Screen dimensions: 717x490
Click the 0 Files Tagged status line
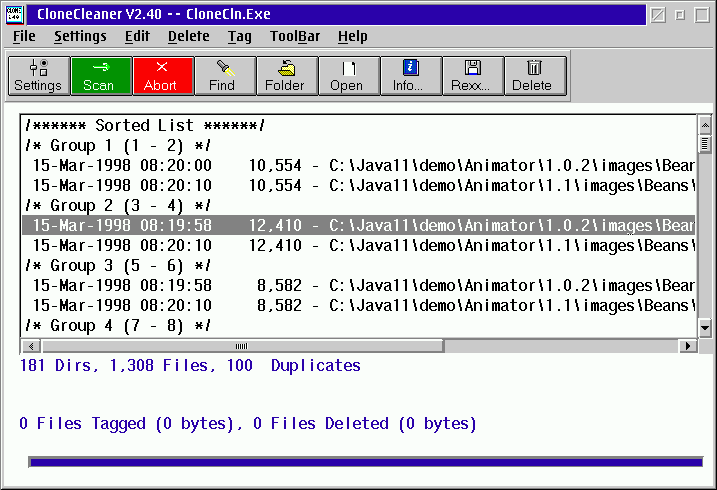(247, 424)
